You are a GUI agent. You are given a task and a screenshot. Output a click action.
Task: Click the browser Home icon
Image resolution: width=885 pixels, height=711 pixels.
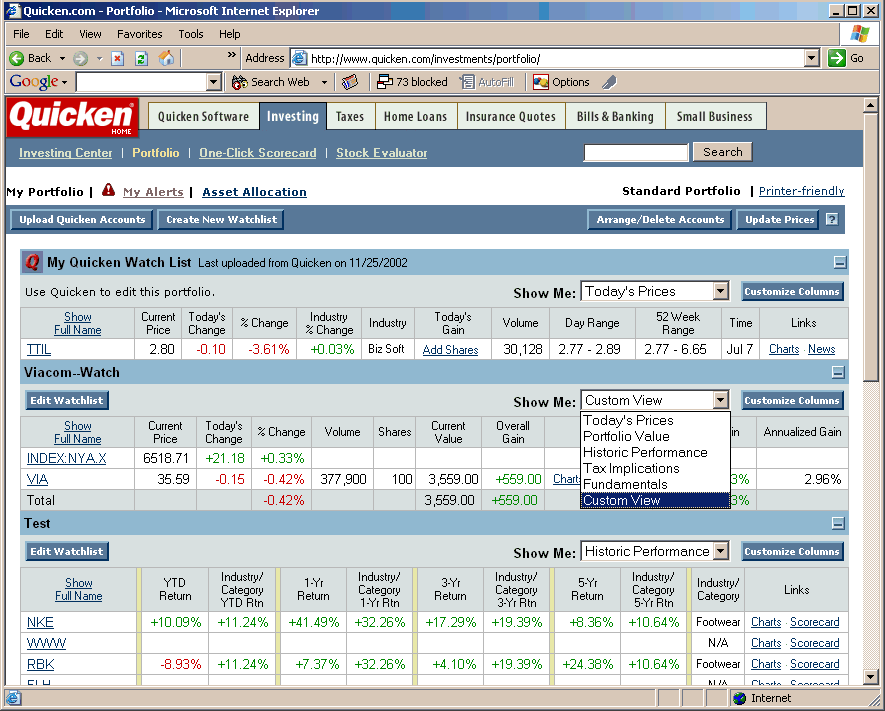pos(166,58)
